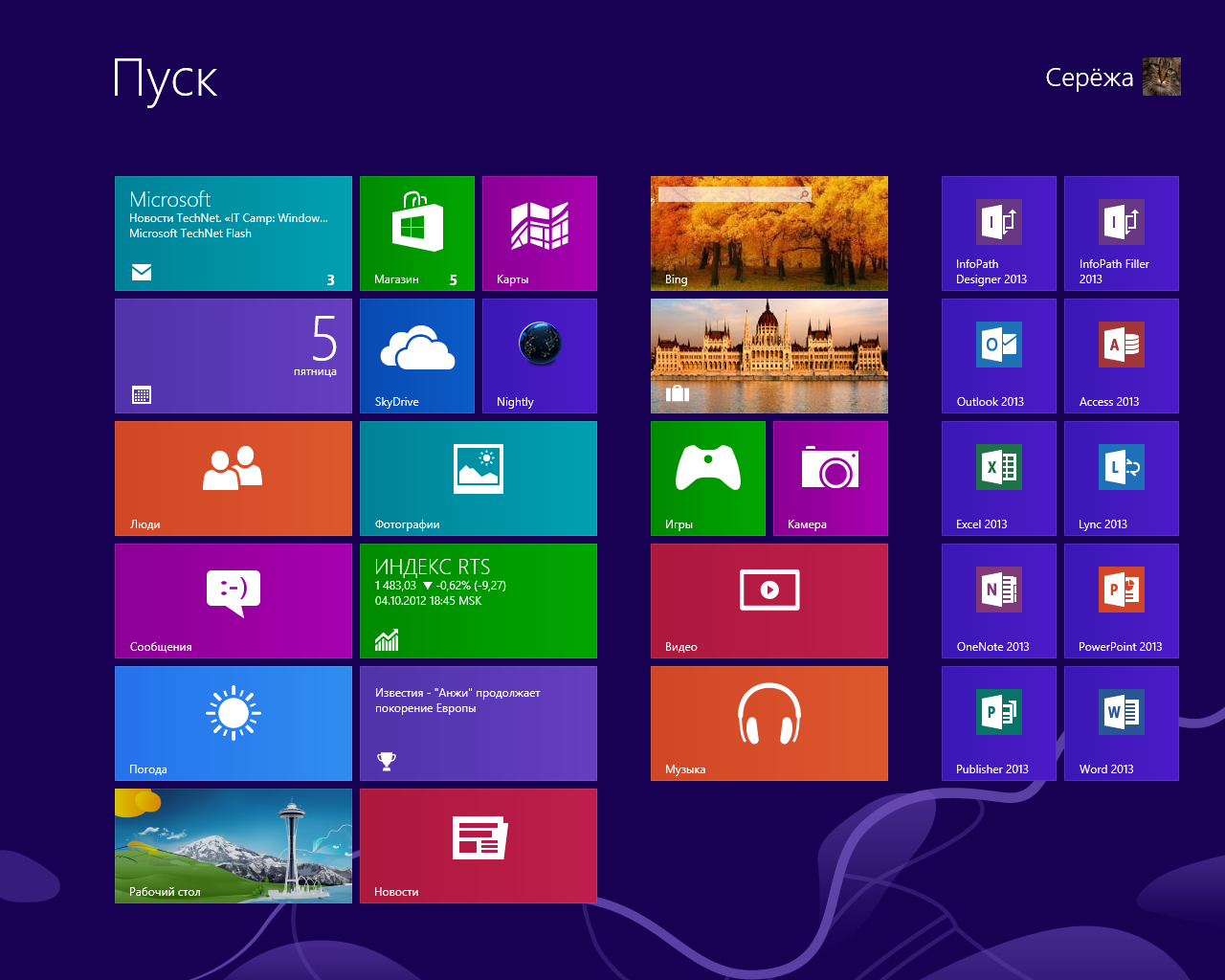Launch Publisher 2013

[999, 724]
